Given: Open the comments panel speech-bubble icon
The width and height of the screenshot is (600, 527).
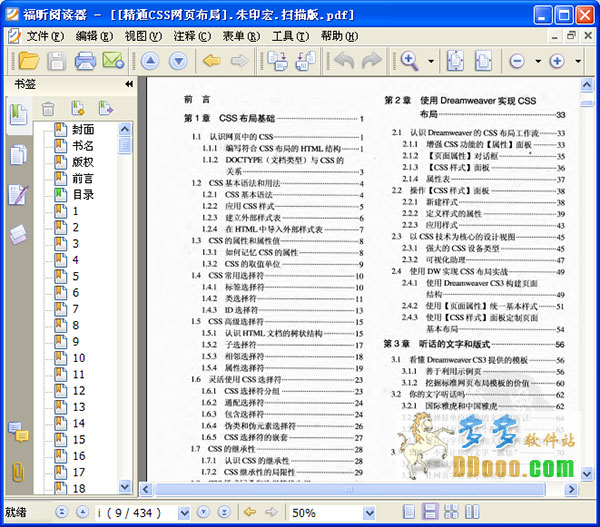Looking at the screenshot, I should click(18, 432).
